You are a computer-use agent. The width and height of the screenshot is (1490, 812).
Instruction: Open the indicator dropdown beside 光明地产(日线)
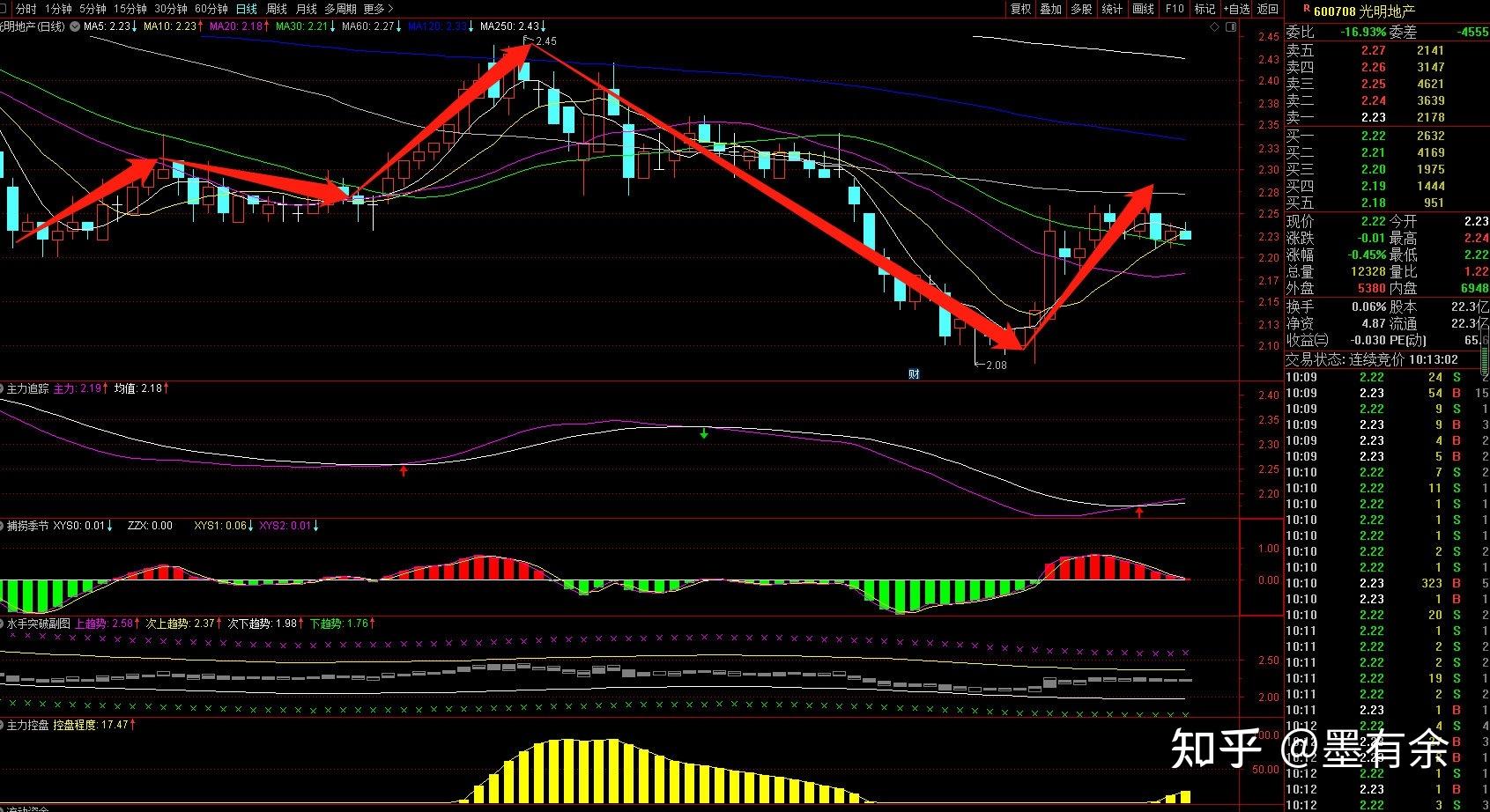[x=73, y=27]
